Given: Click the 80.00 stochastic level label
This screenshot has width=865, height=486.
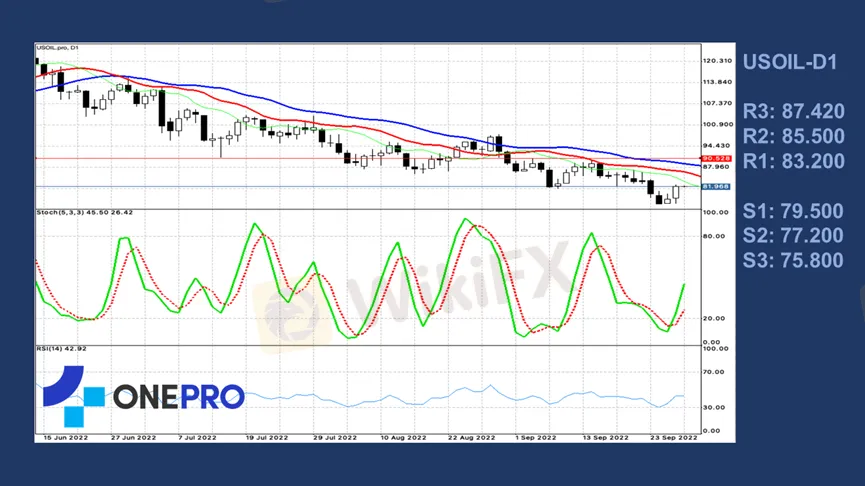Looking at the screenshot, I should [x=712, y=237].
